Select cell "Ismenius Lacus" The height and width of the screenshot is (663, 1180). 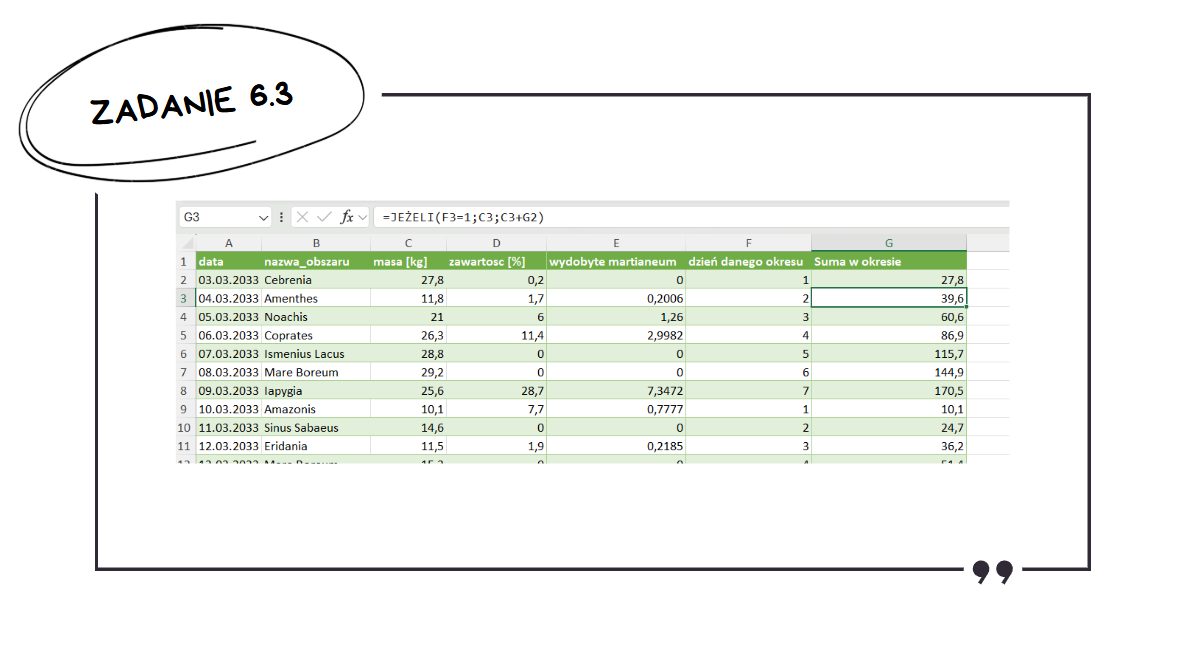pos(316,354)
